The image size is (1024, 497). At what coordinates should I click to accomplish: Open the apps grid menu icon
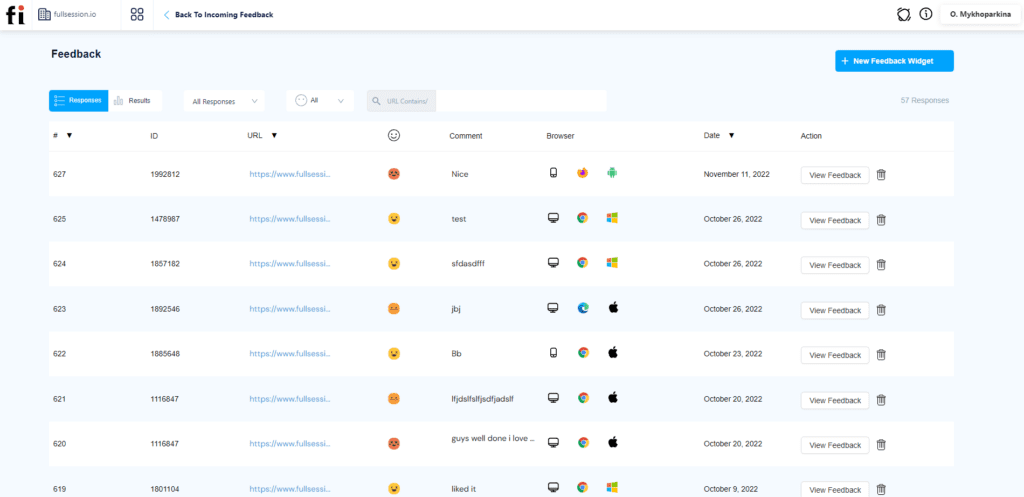pyautogui.click(x=137, y=15)
